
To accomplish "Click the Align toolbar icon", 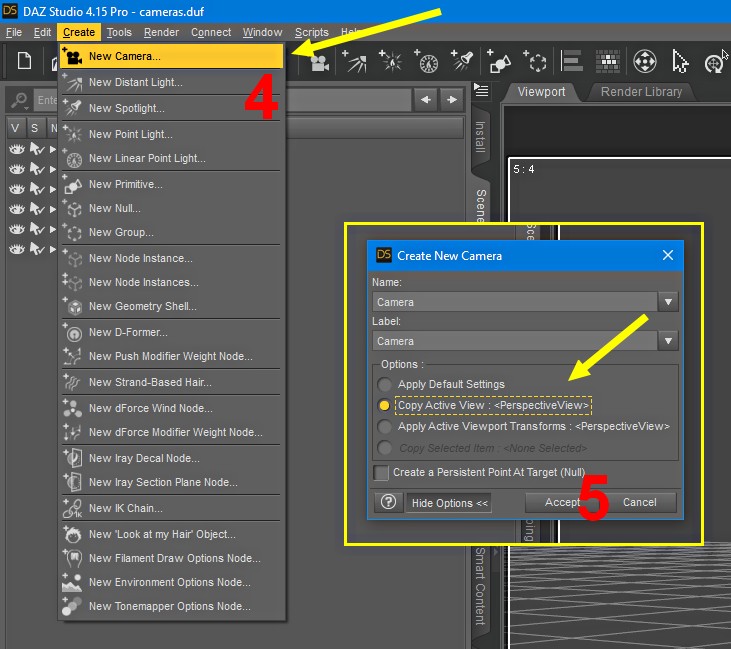I will click(x=571, y=61).
